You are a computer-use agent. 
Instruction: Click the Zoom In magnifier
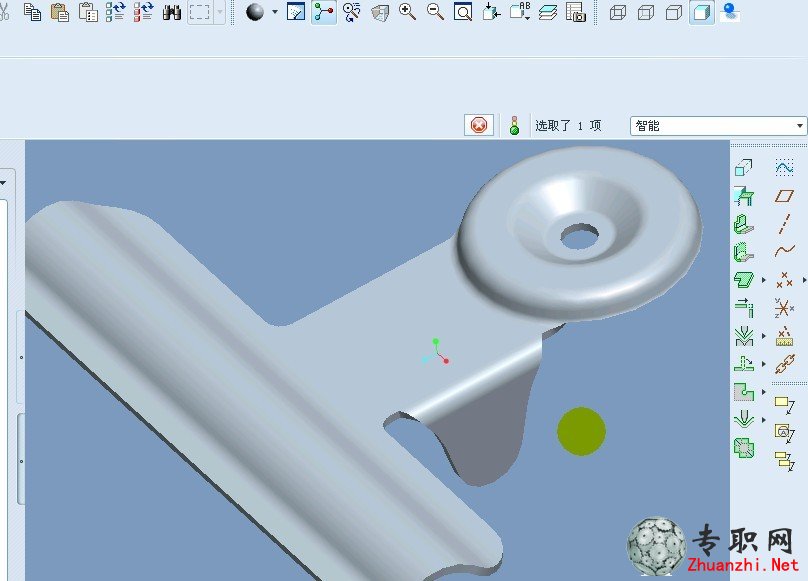pos(408,12)
